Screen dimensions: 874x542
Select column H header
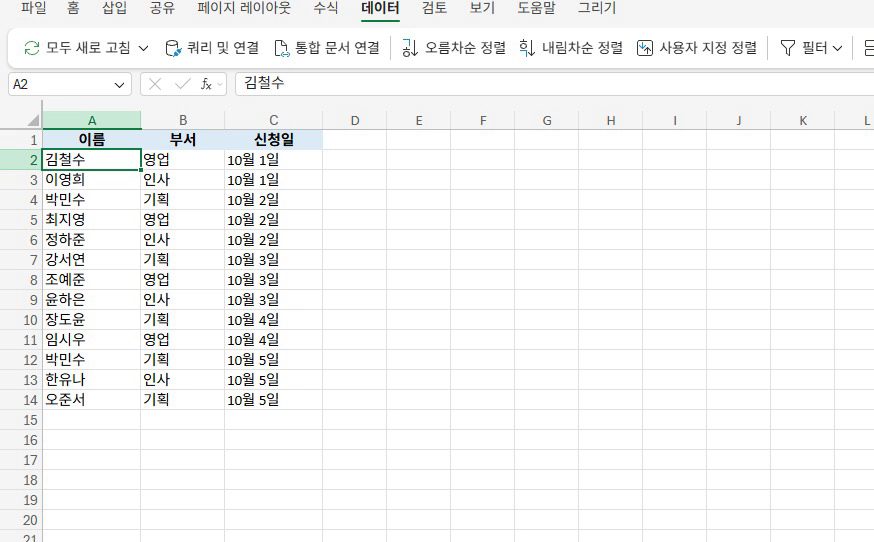click(610, 120)
